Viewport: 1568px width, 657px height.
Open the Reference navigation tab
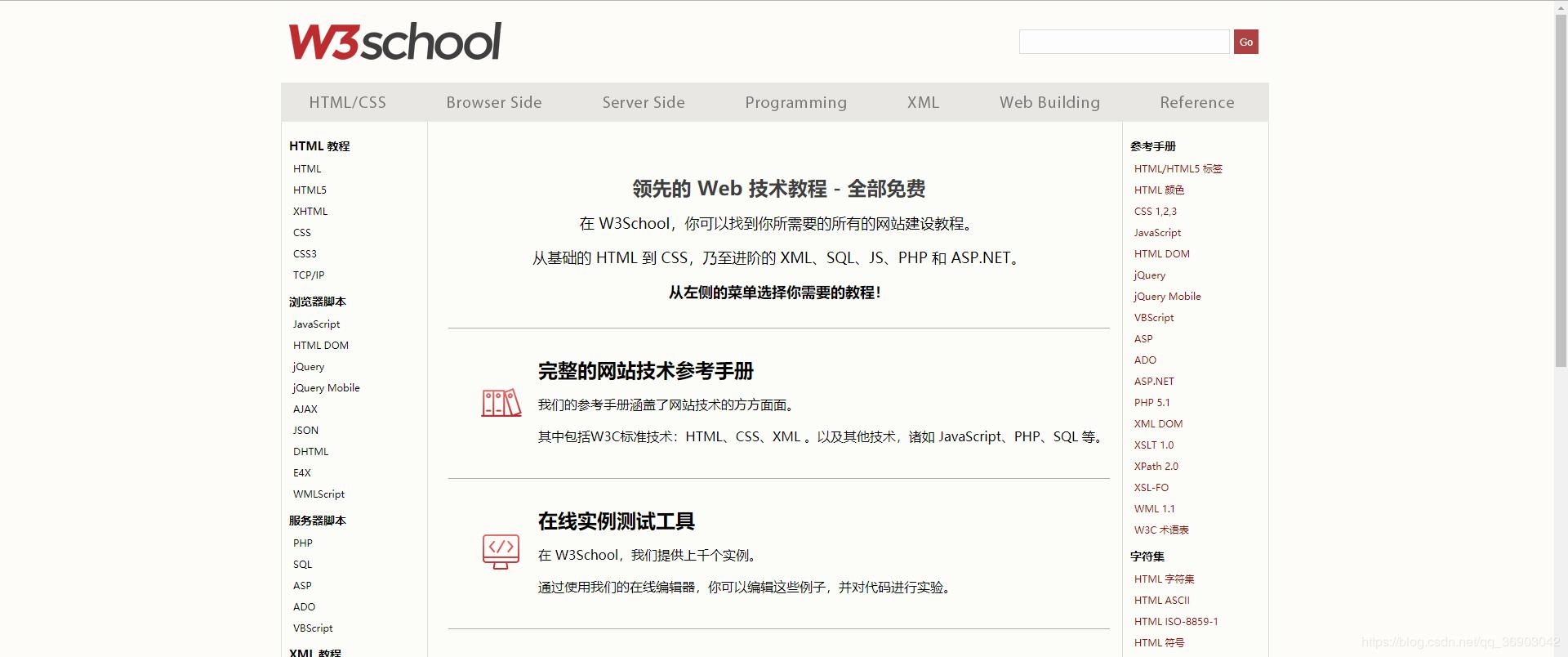1196,102
